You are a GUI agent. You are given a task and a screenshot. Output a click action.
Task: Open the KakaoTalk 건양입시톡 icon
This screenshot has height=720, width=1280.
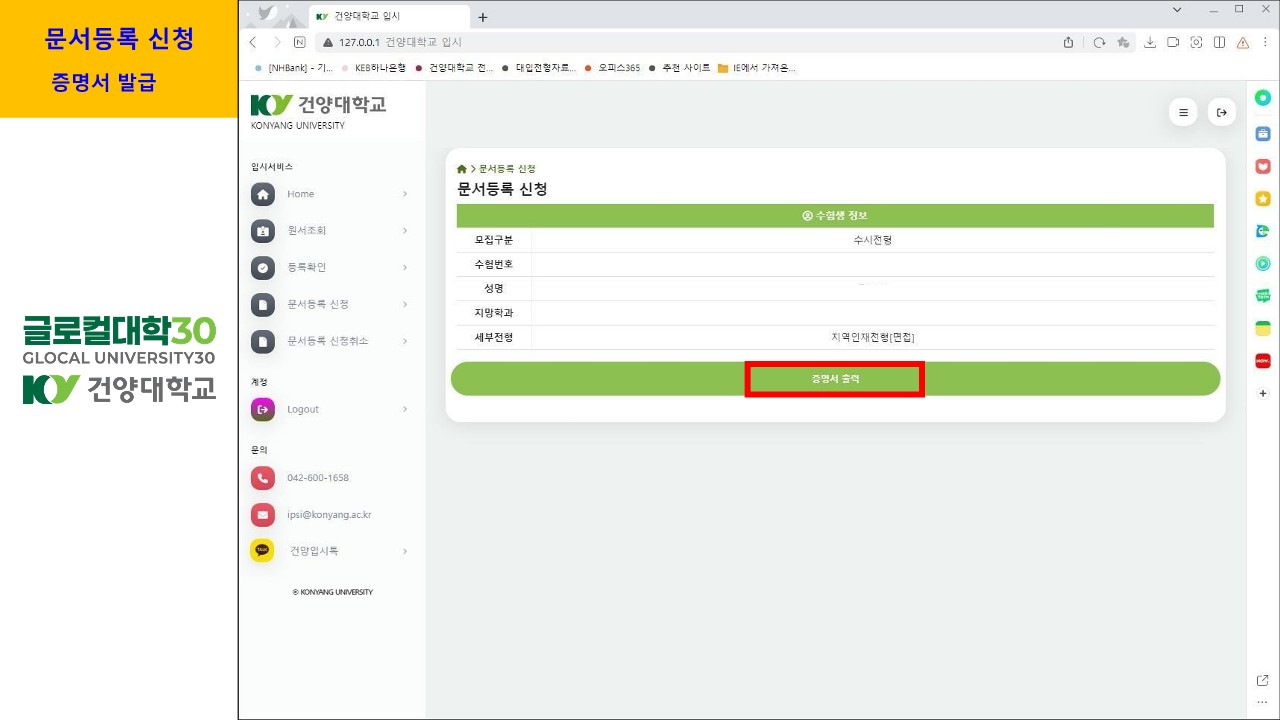click(262, 551)
